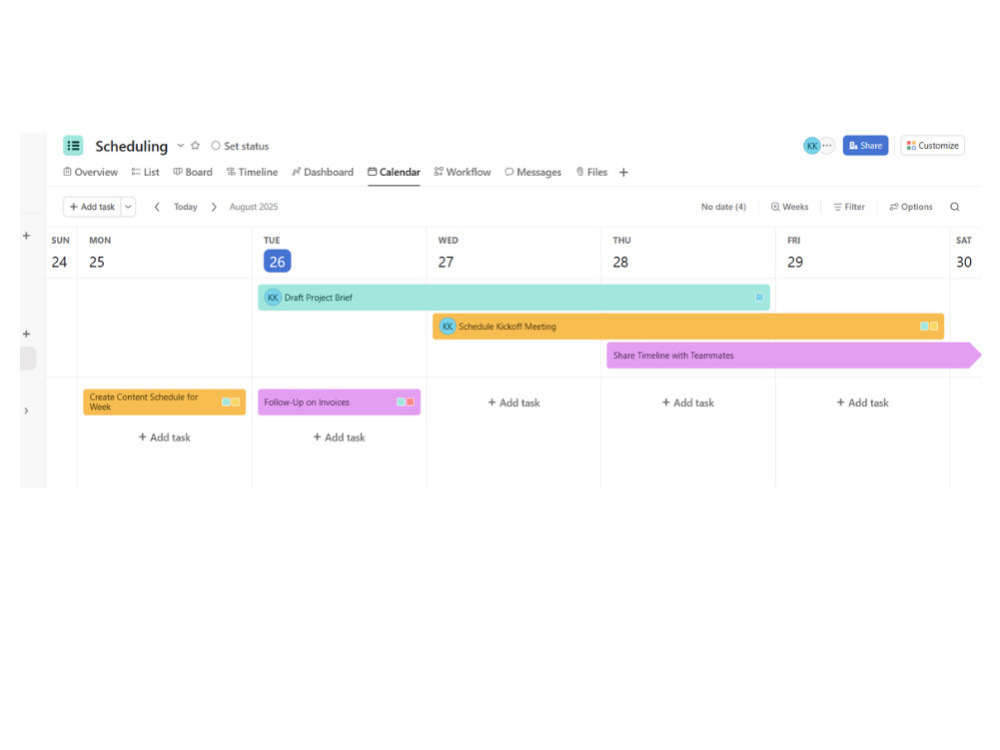
Task: Click color tags on Follow-Up on Invoices
Action: [405, 402]
